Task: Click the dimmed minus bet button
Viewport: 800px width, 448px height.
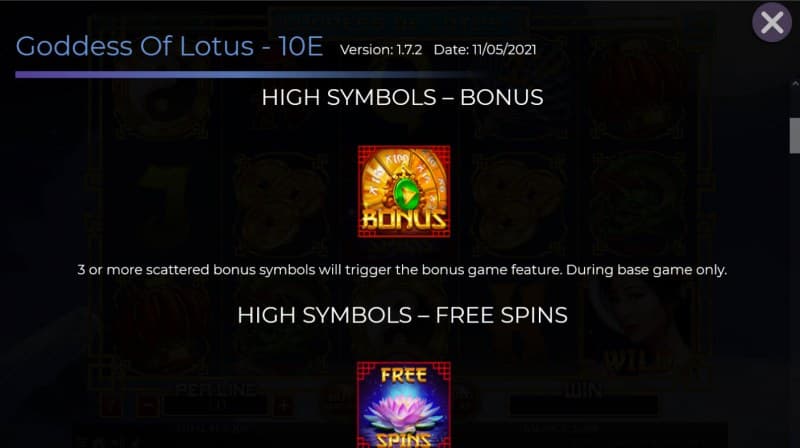Action: (147, 406)
